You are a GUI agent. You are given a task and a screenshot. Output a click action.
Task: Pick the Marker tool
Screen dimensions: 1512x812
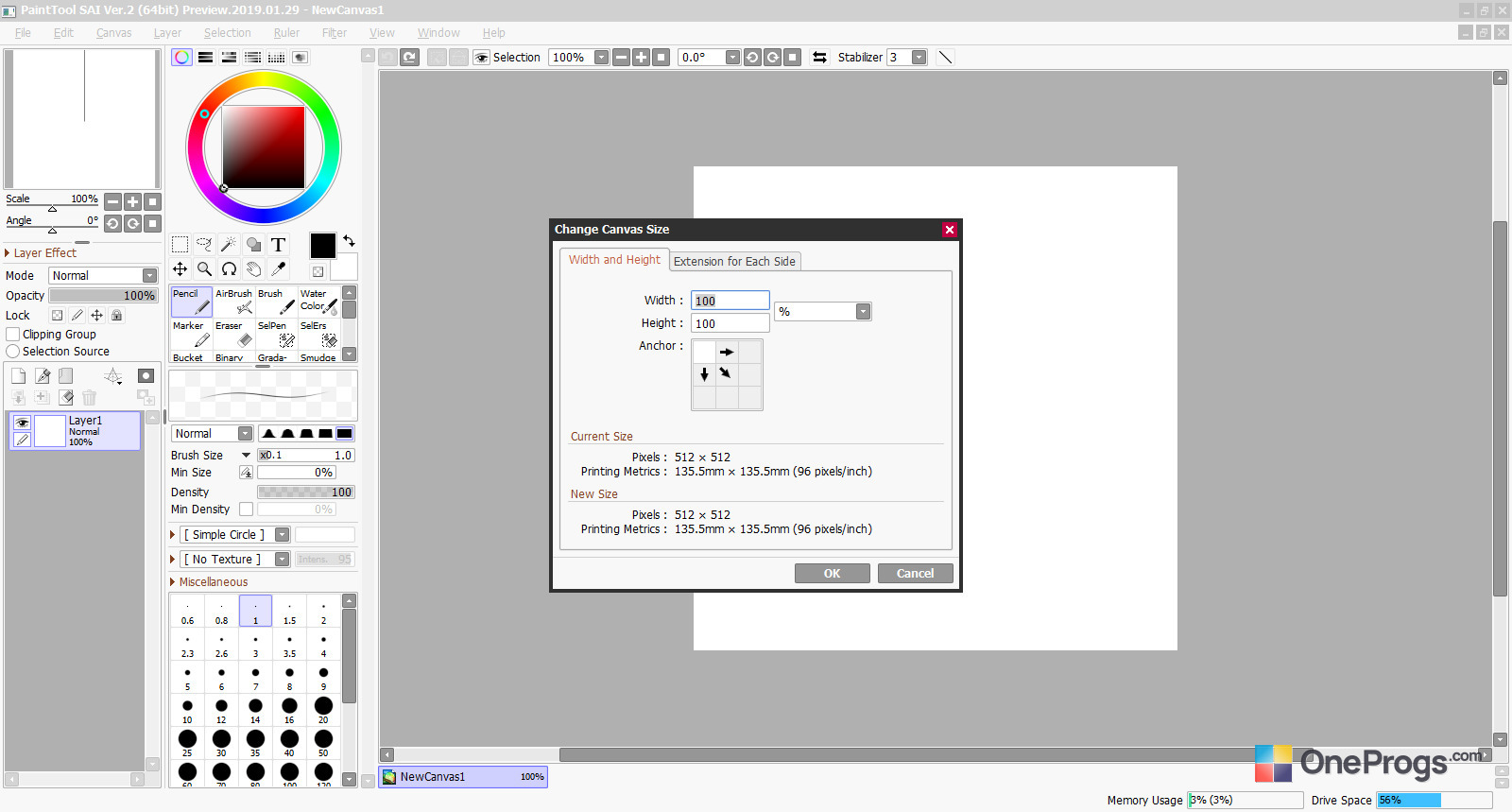click(192, 334)
